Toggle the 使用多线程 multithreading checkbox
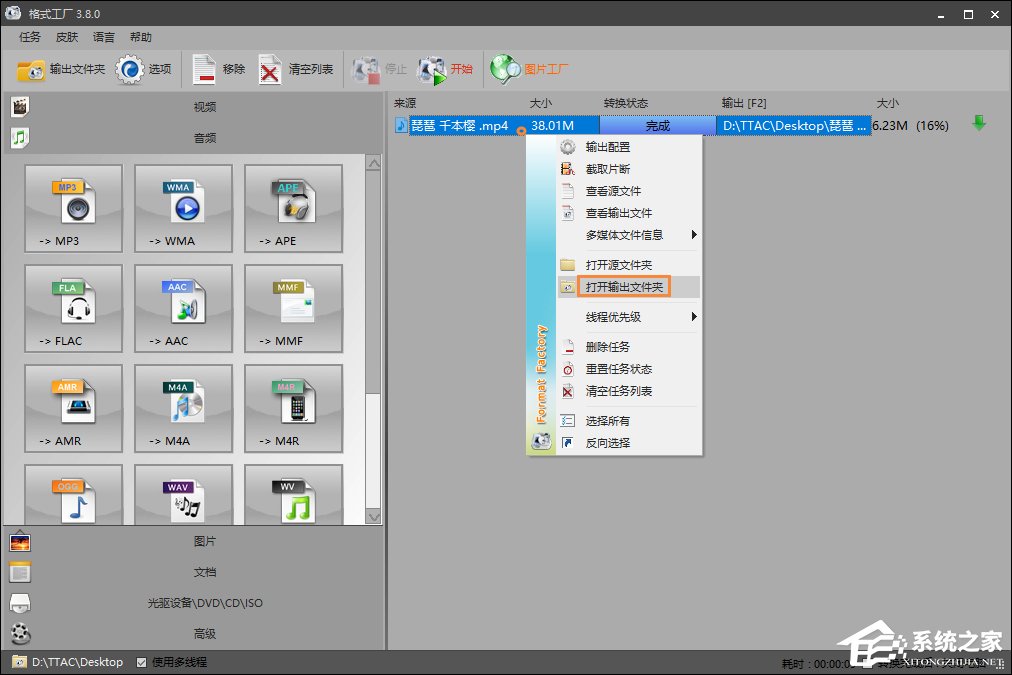1012x675 pixels. click(x=140, y=661)
